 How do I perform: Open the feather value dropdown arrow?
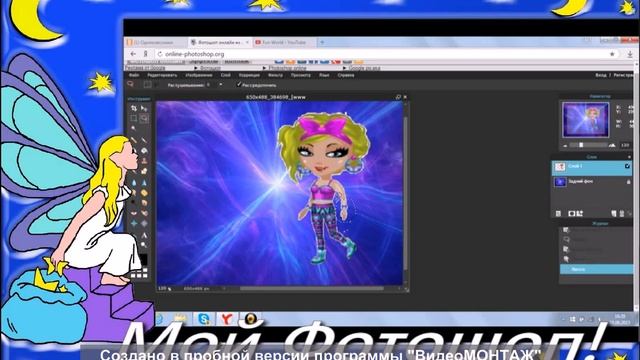click(x=221, y=85)
